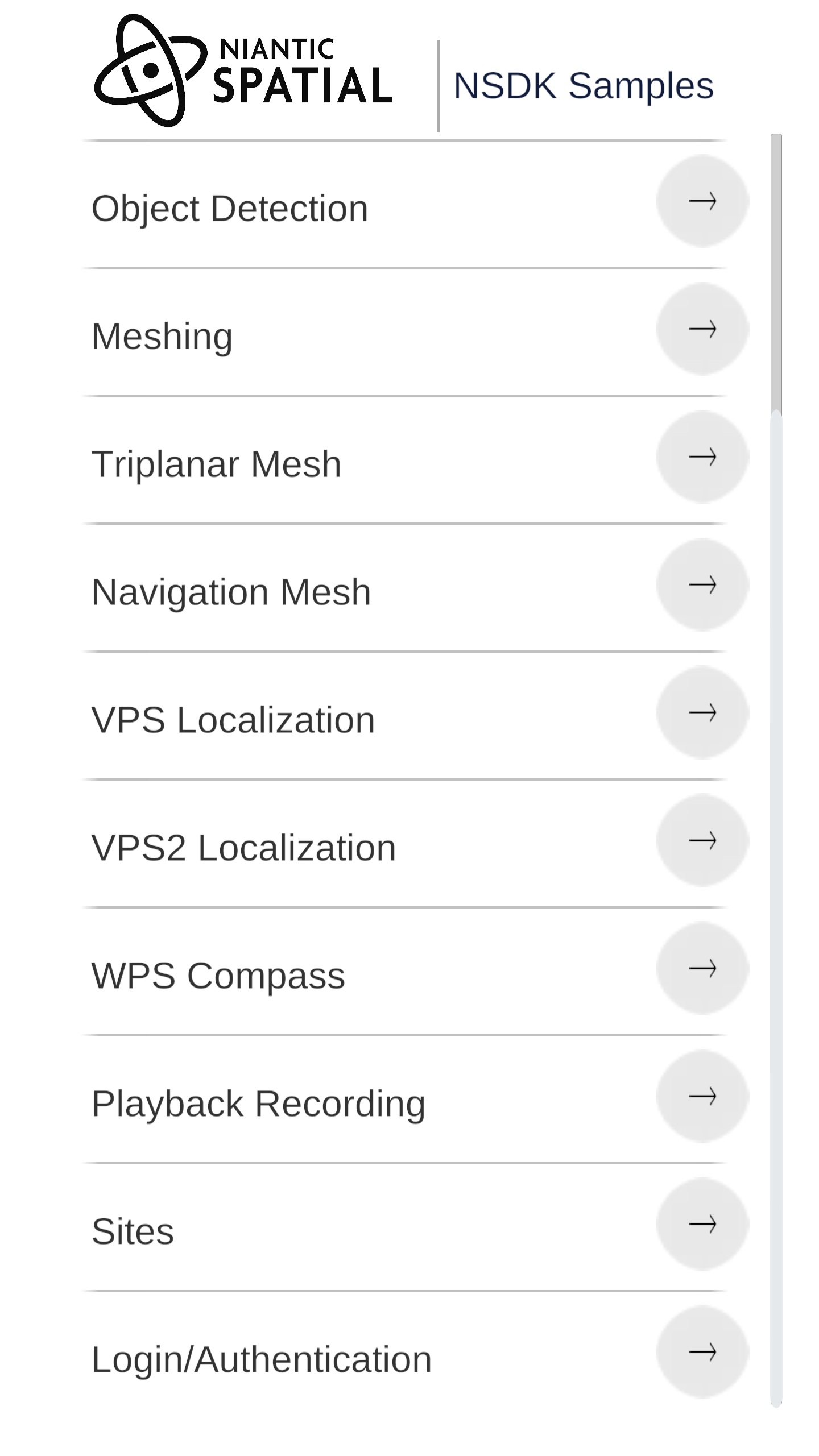Image resolution: width=819 pixels, height=1456 pixels.
Task: Click the WPS Compass label
Action: point(218,976)
